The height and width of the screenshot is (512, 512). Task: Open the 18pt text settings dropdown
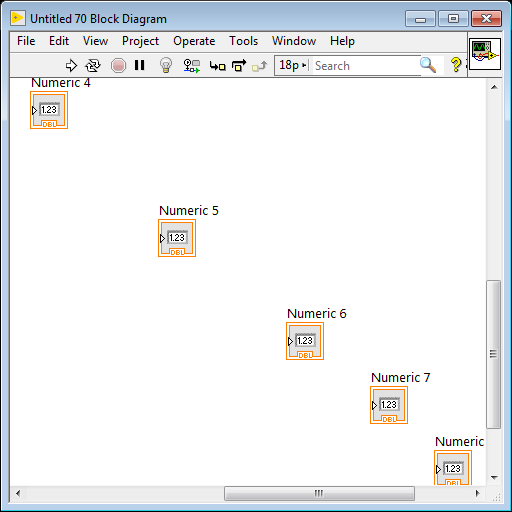pos(293,65)
